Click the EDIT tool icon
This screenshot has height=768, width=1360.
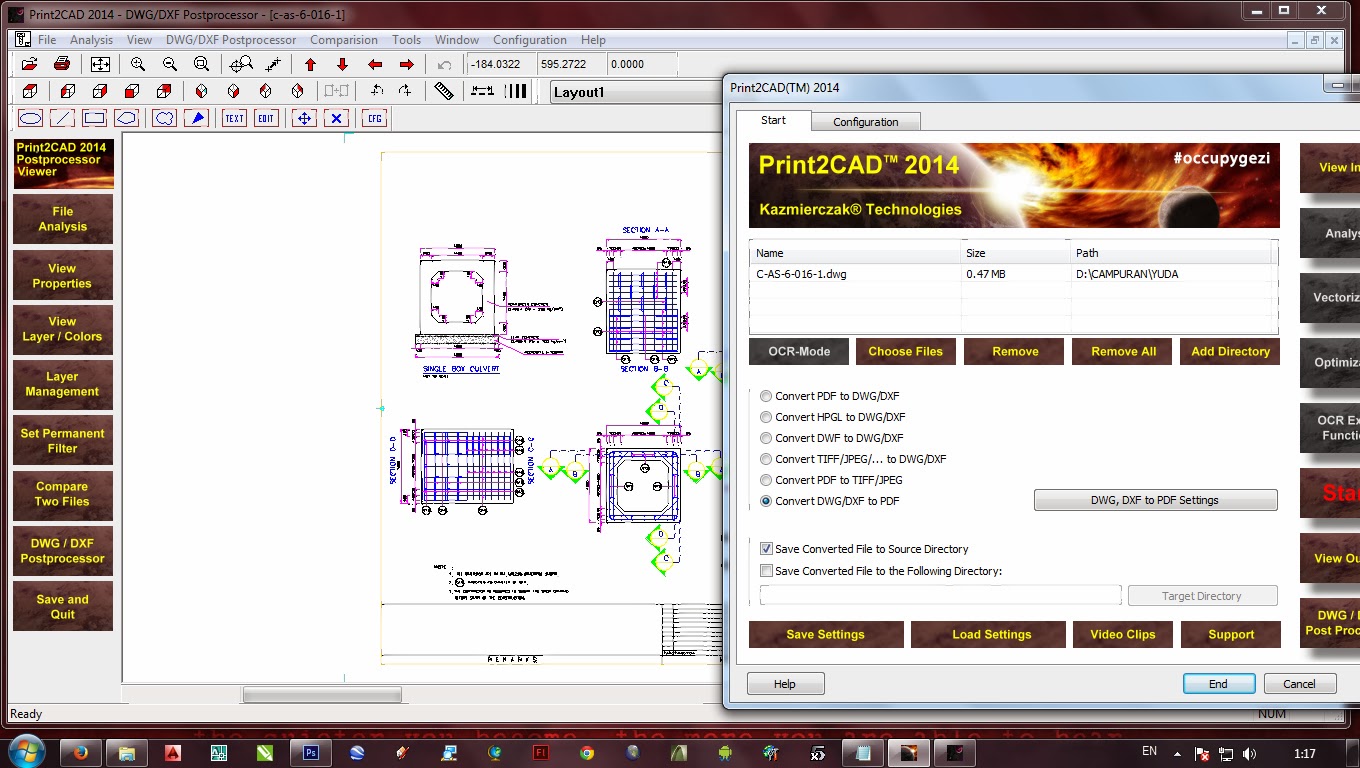265,118
